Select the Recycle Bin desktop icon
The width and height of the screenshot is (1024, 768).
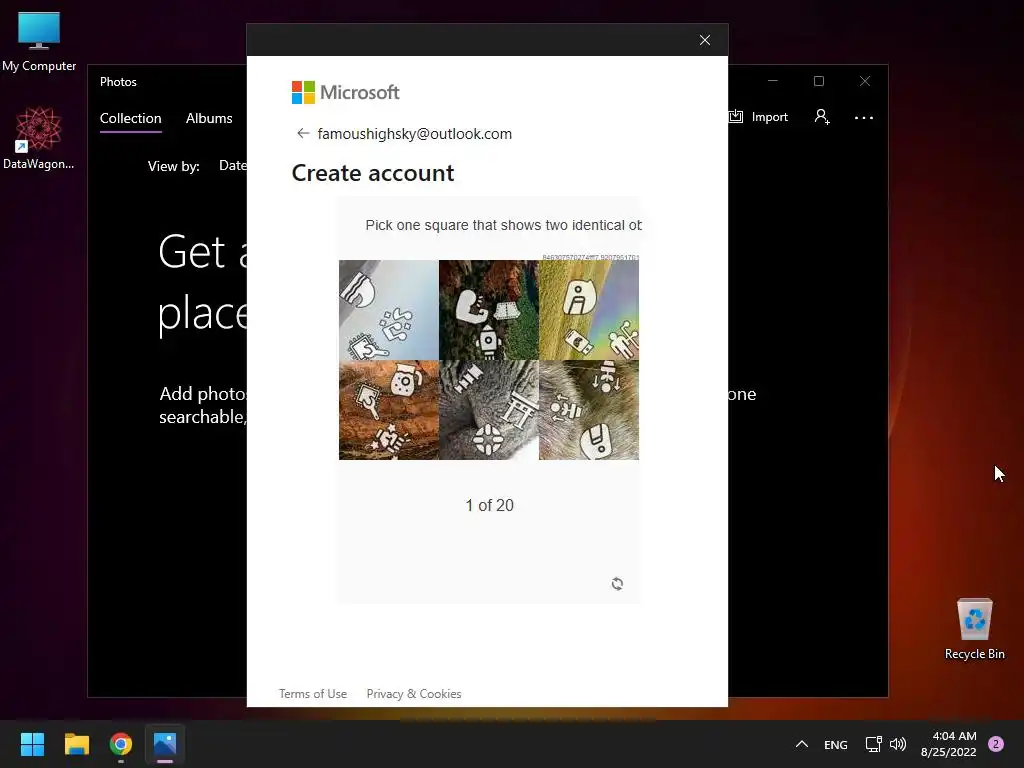coord(974,628)
